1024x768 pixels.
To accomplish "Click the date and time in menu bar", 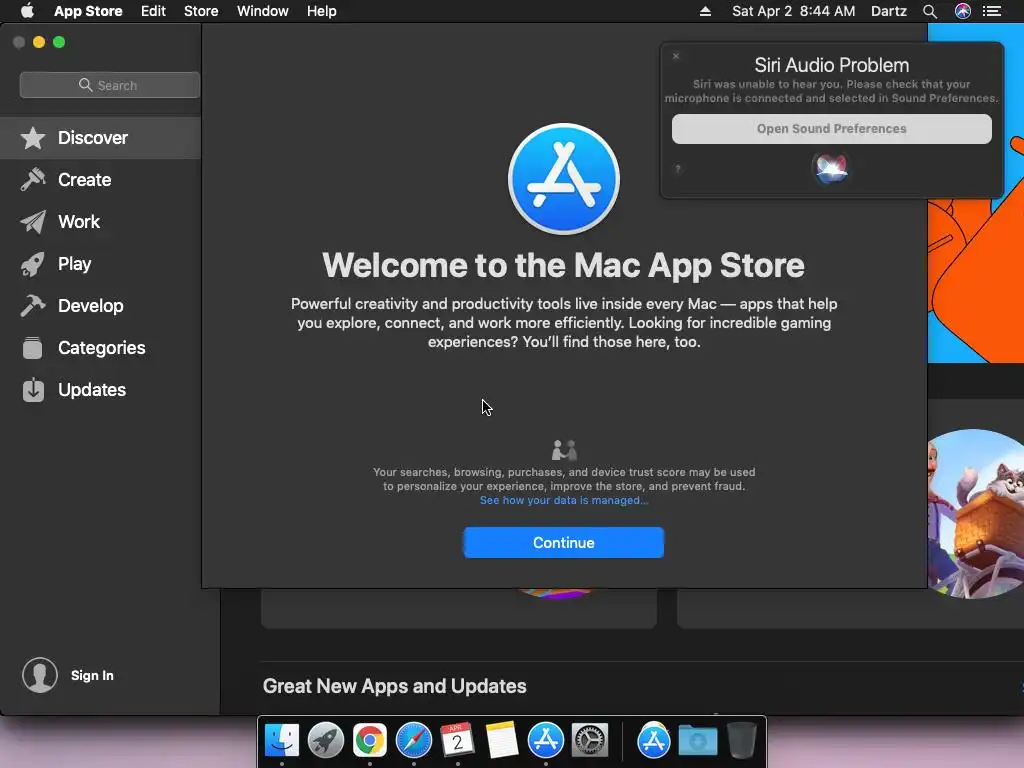I will 793,11.
